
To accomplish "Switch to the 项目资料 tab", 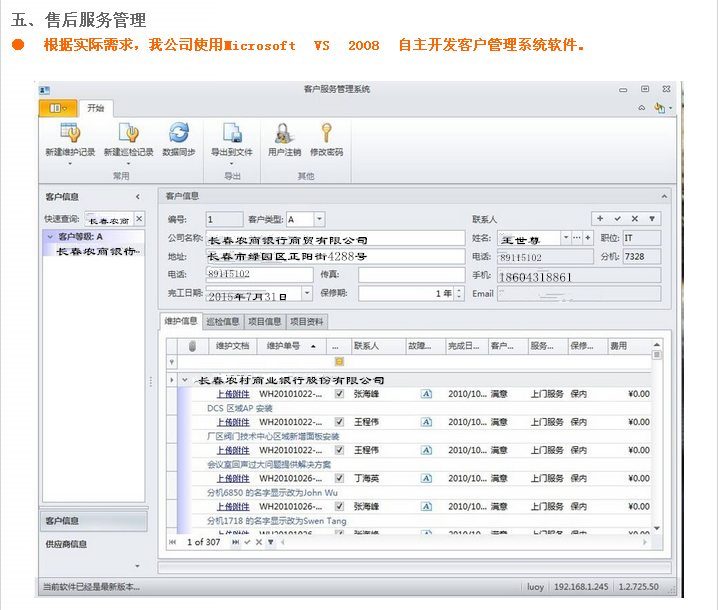I will point(306,322).
